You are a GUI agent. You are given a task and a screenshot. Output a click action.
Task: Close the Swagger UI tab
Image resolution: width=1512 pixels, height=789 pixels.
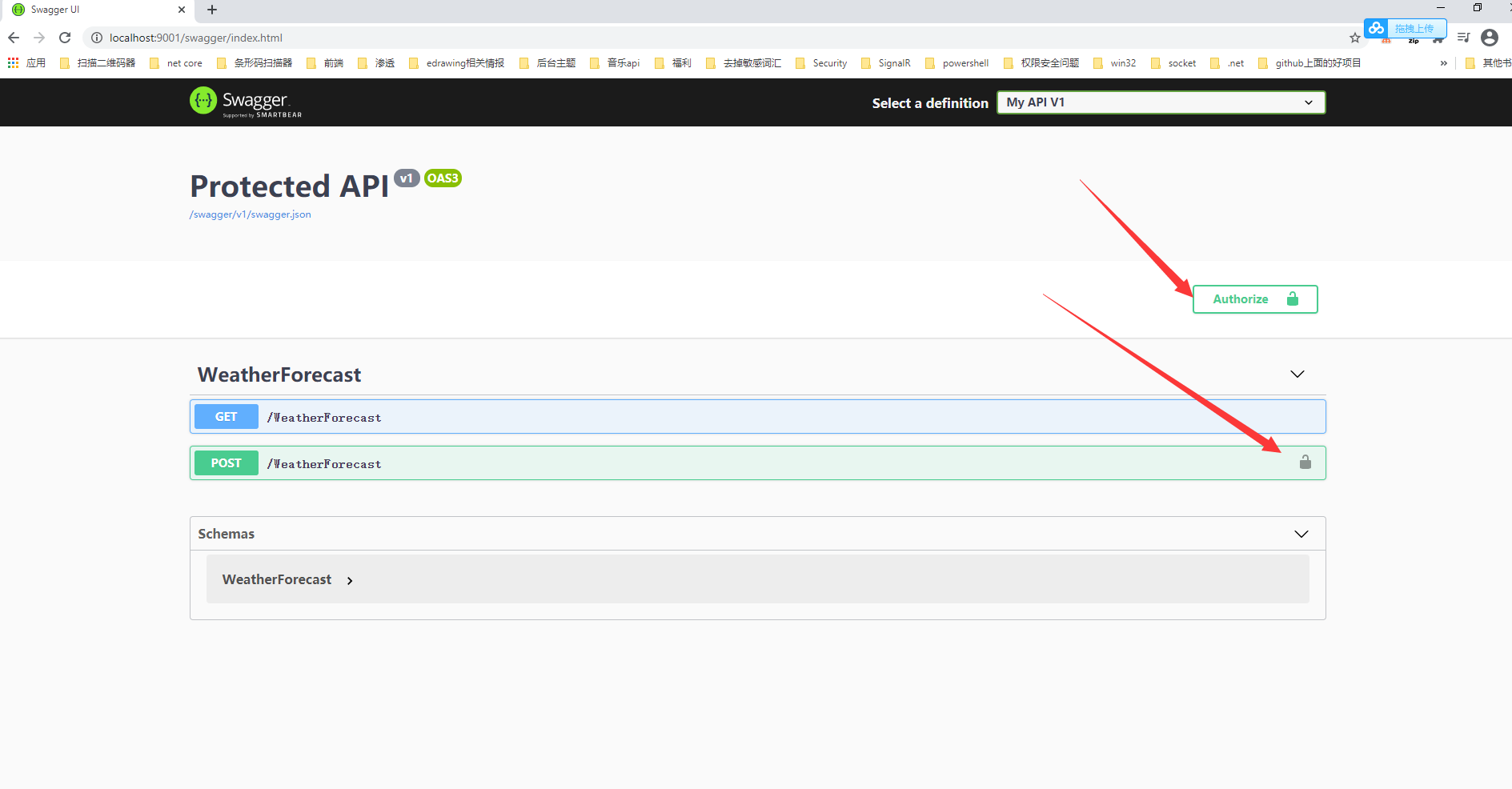click(x=182, y=10)
